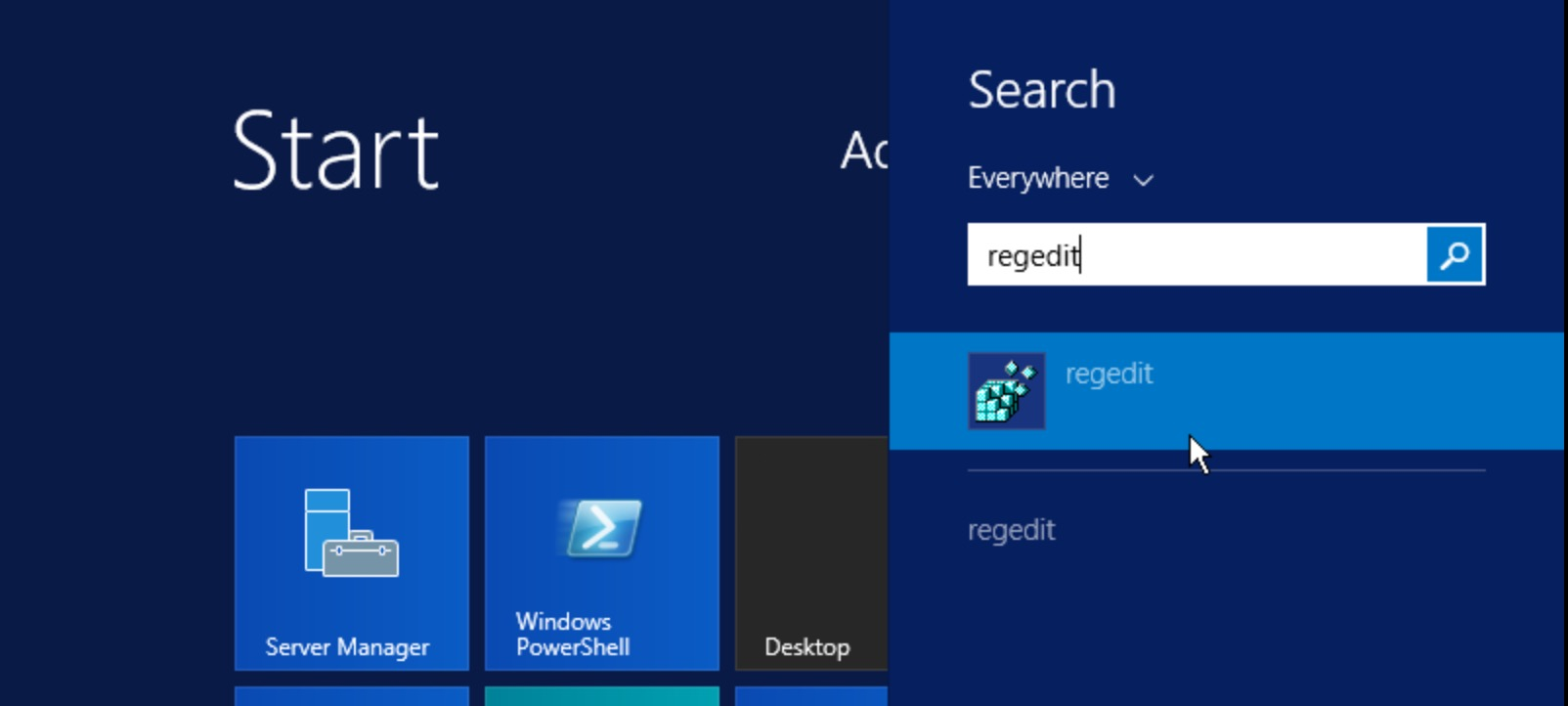Launch the Windows PowerShell tile

tap(602, 553)
